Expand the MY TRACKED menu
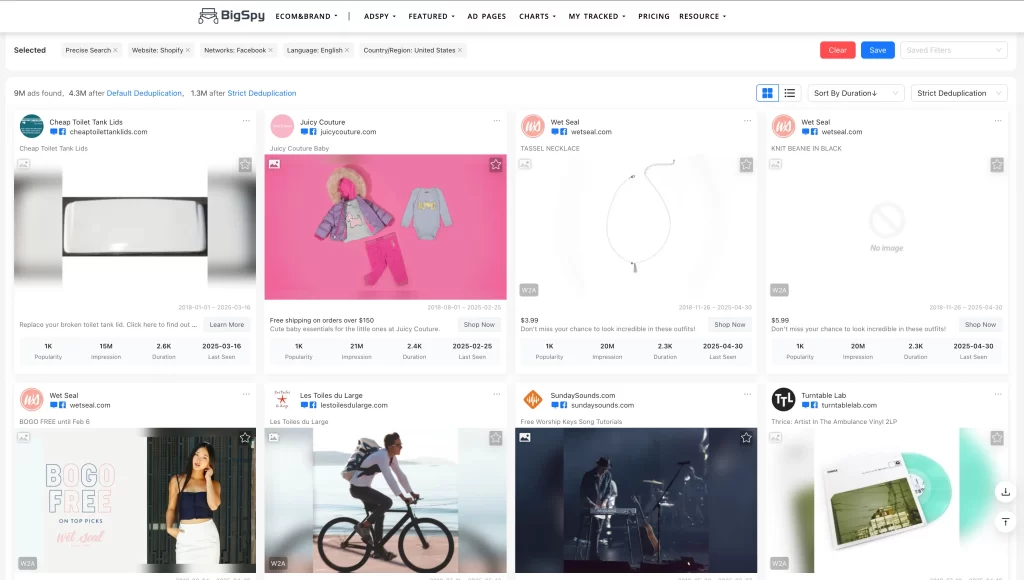Image resolution: width=1024 pixels, height=580 pixels. (597, 16)
